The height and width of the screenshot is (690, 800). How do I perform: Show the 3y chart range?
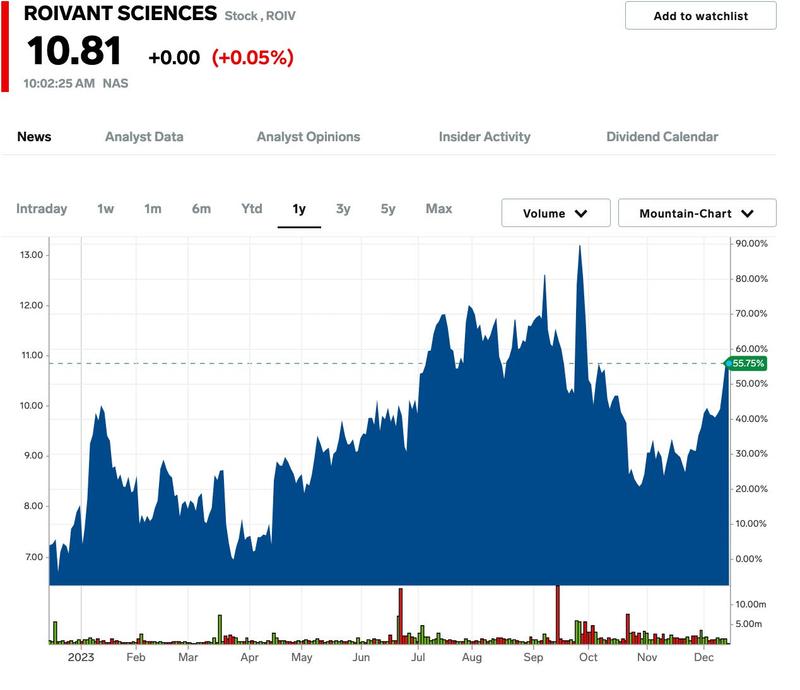pos(343,209)
